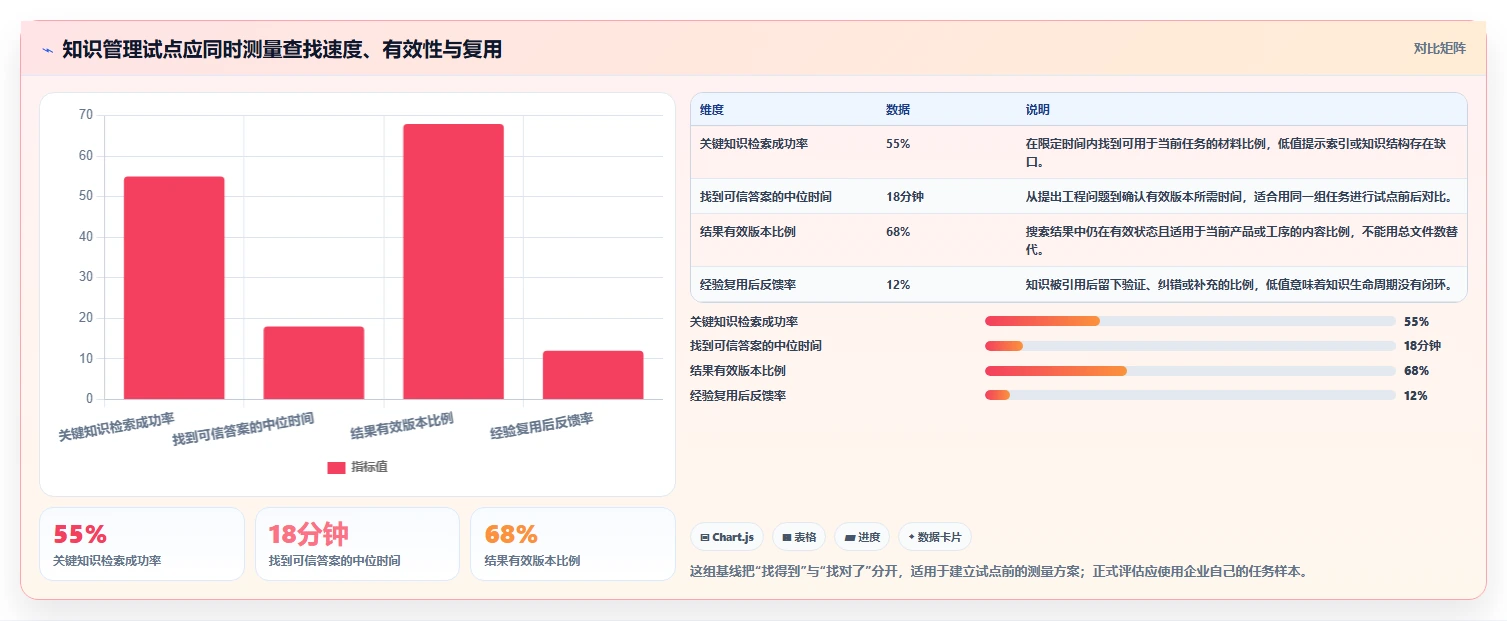Click the lightning icon beside the card title
The height and width of the screenshot is (621, 1507).
(x=47, y=50)
